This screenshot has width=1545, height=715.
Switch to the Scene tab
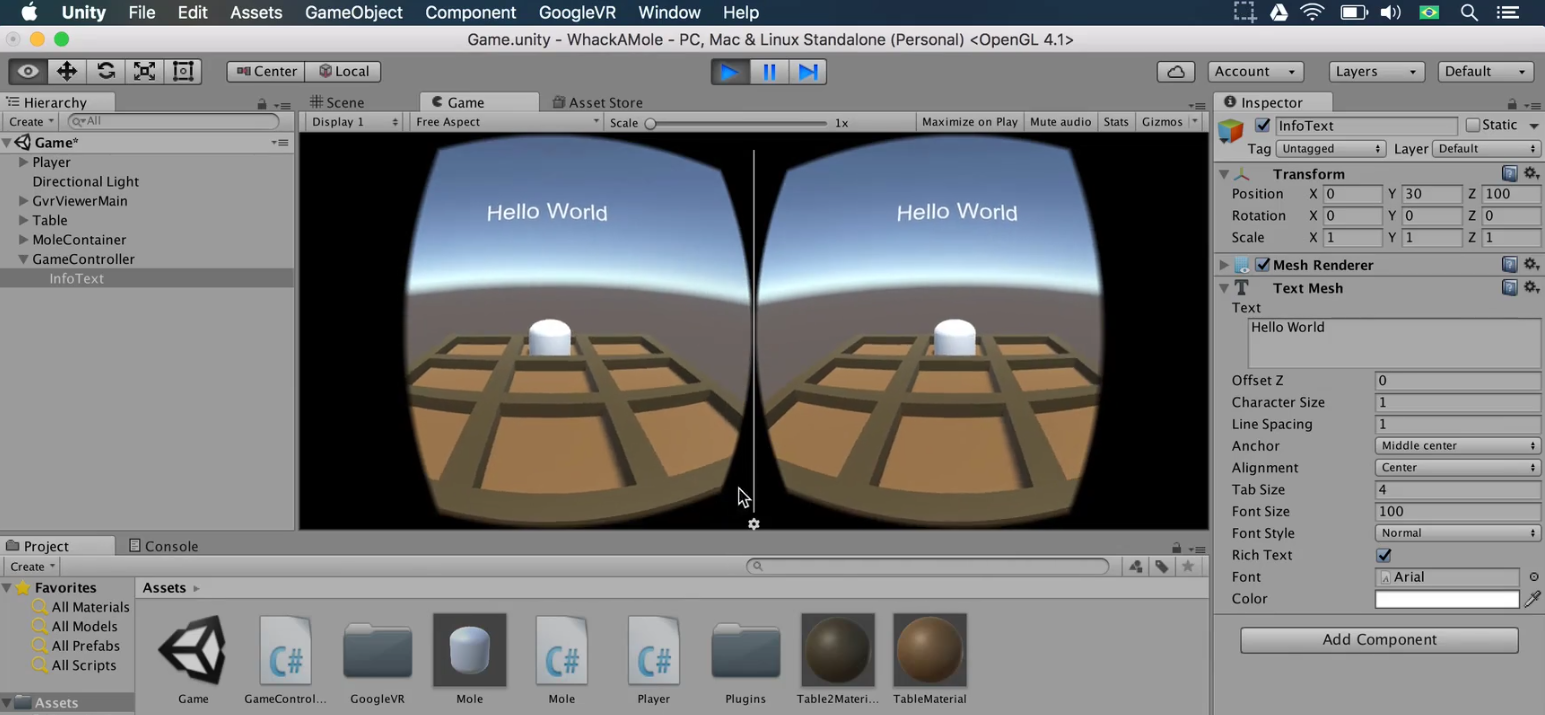click(x=345, y=102)
